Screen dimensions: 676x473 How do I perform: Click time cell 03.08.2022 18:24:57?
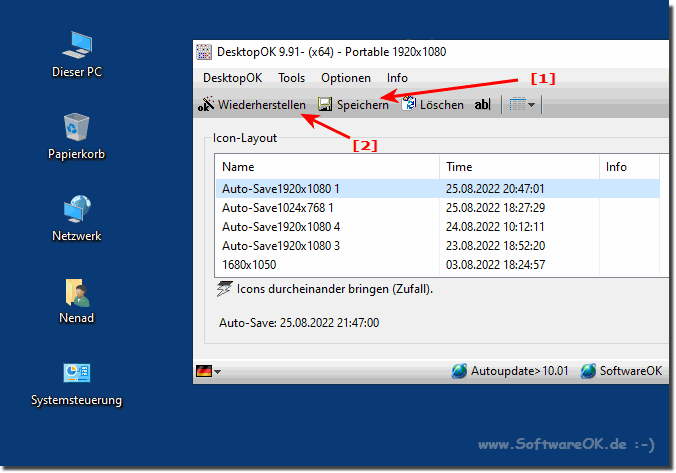point(495,264)
